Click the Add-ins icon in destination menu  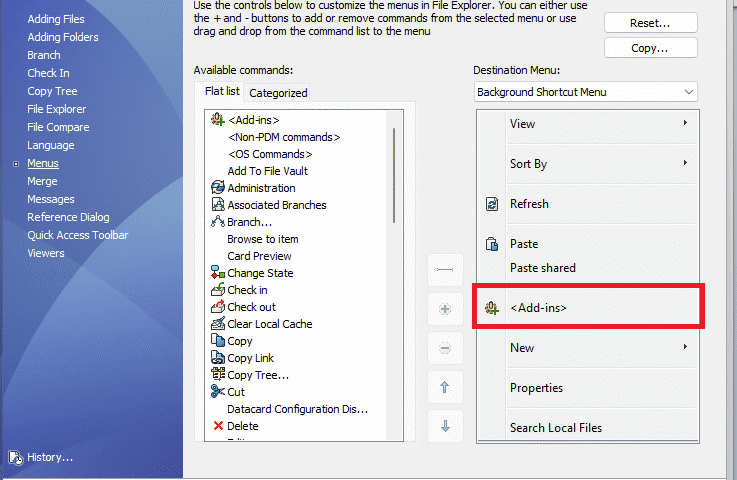point(492,308)
